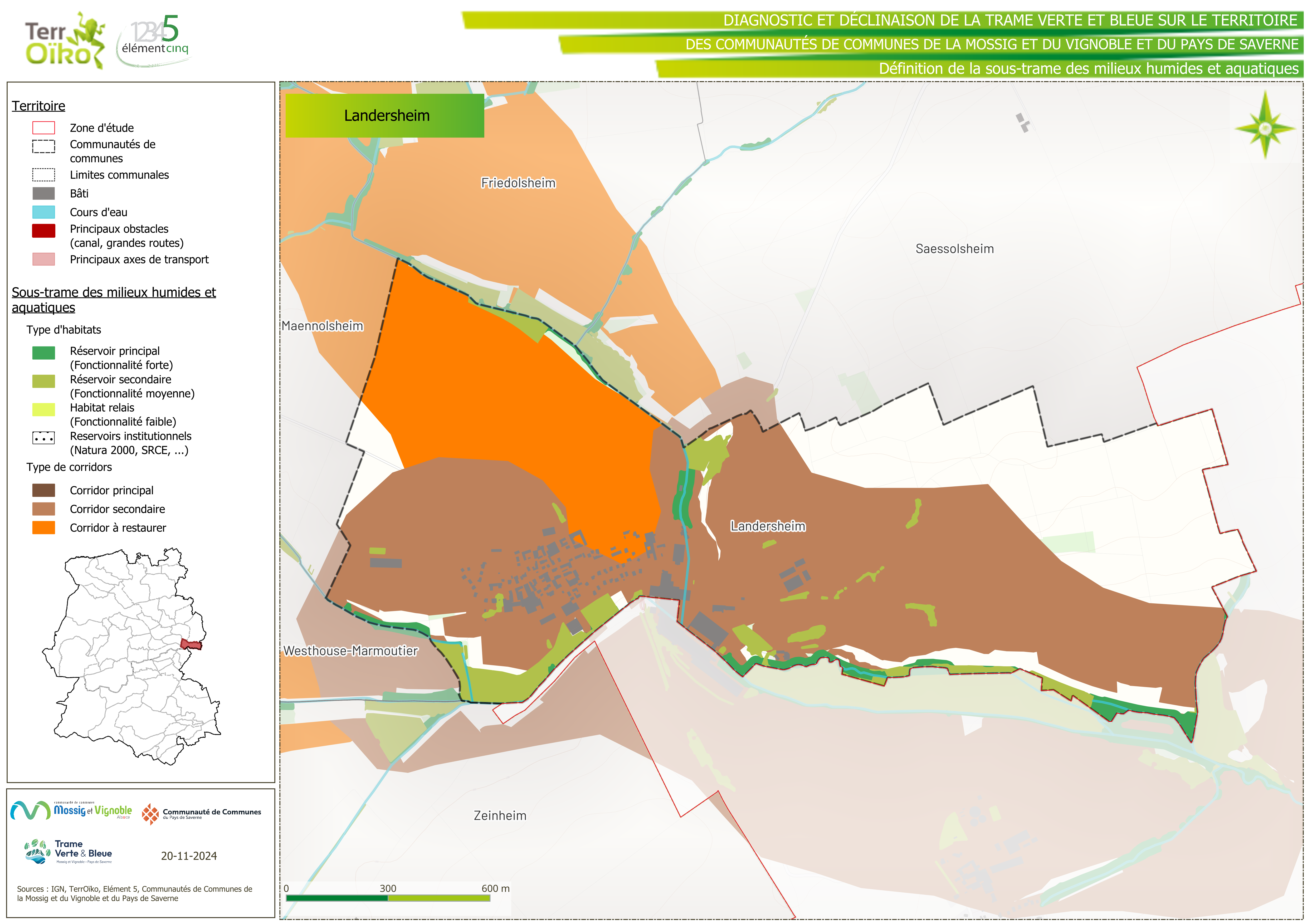Click the Westhouse-Marmoutier map label
Screen dimensions: 1307x924
pos(350,651)
